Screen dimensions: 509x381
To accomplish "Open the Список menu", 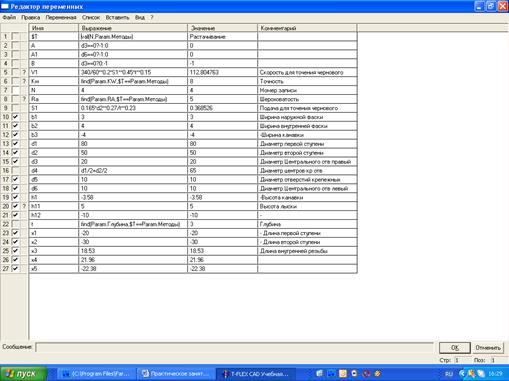I will 91,17.
